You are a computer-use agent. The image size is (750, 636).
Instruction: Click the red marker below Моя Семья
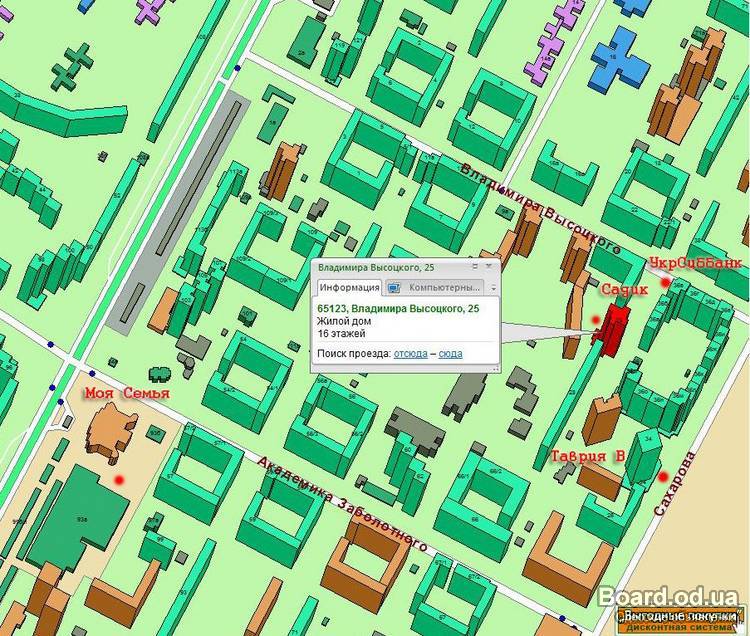pyautogui.click(x=119, y=481)
